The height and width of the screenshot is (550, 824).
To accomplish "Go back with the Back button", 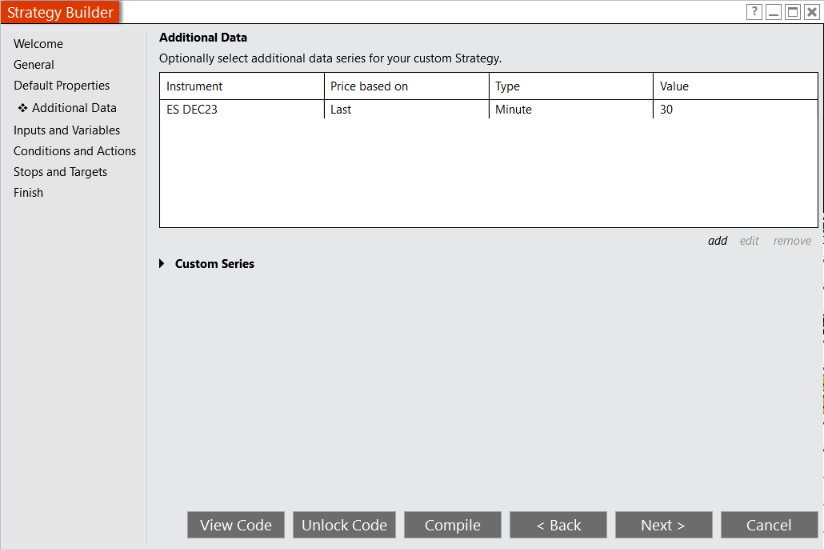I will [558, 525].
